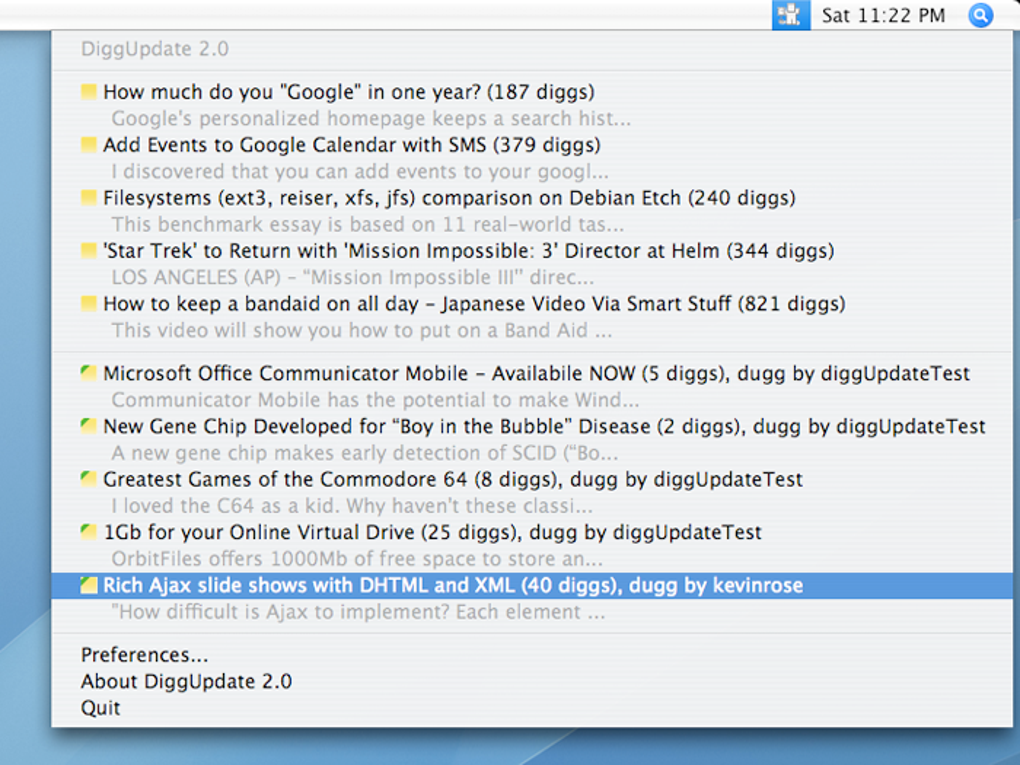1020x765 pixels.
Task: Open "Add Events to Google Calendar" story
Action: [351, 145]
